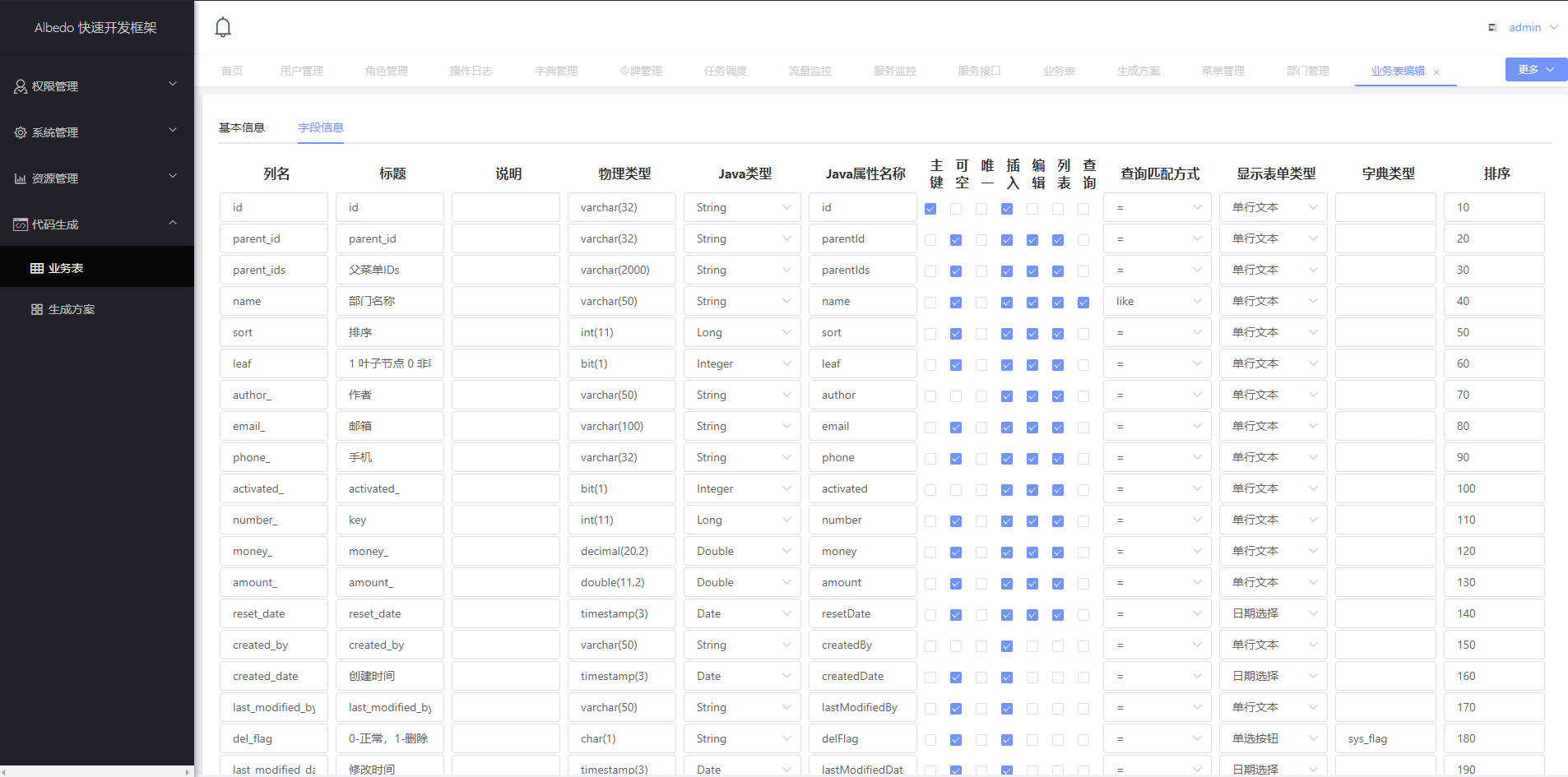
Task: Expand the 系统管理 menu chevron
Action: pos(173,130)
